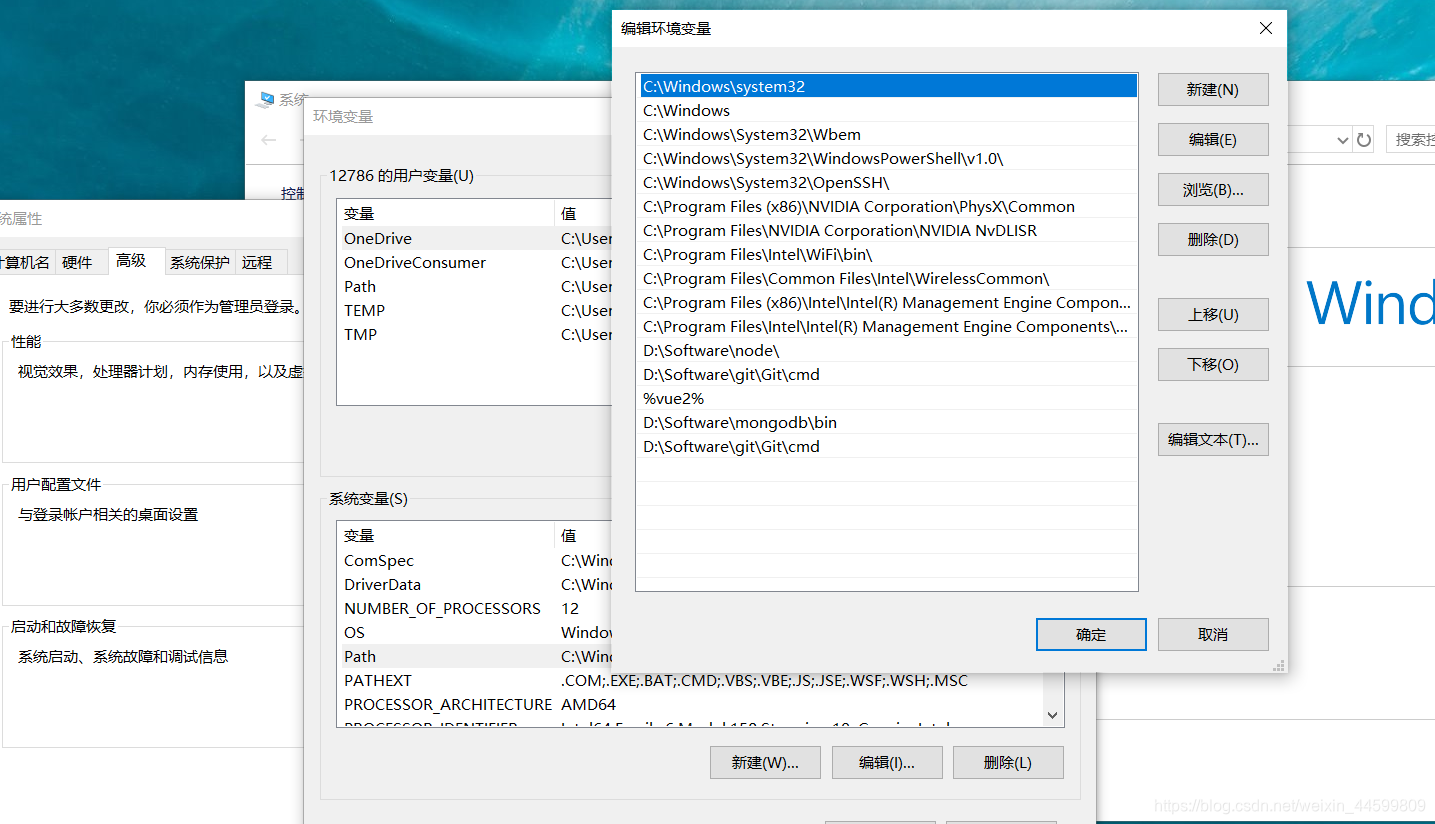Open address bar dropdown in System window
This screenshot has width=1435, height=824.
coord(1342,140)
